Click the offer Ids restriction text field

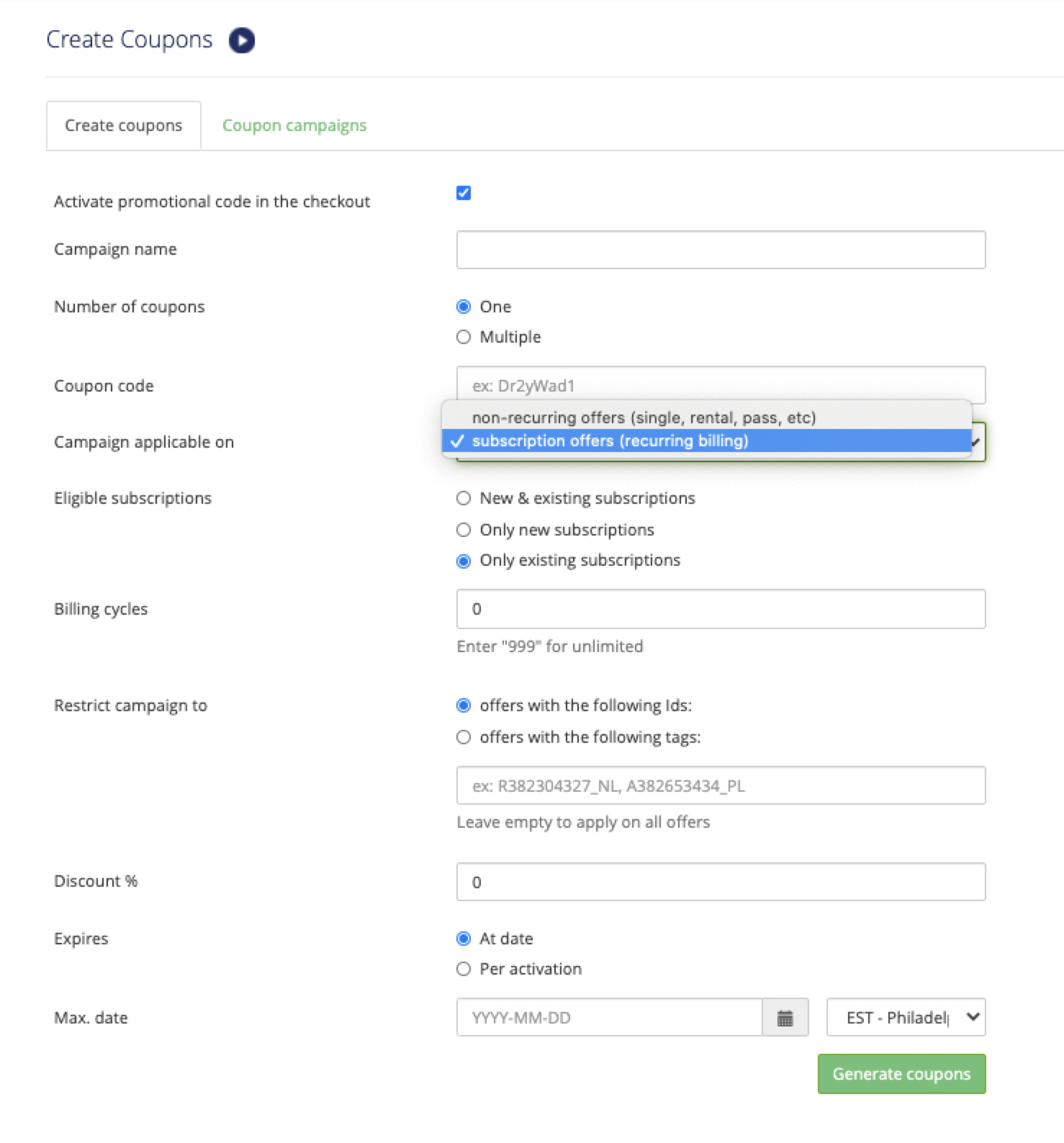[x=721, y=786]
